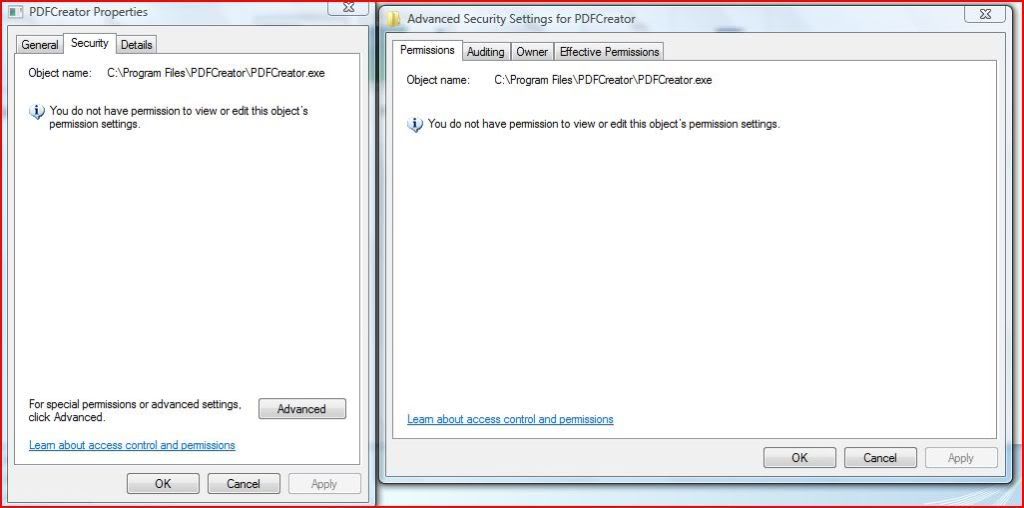This screenshot has height=508, width=1024.
Task: Click info icon in Advanced Security Permissions tab
Action: (415, 125)
